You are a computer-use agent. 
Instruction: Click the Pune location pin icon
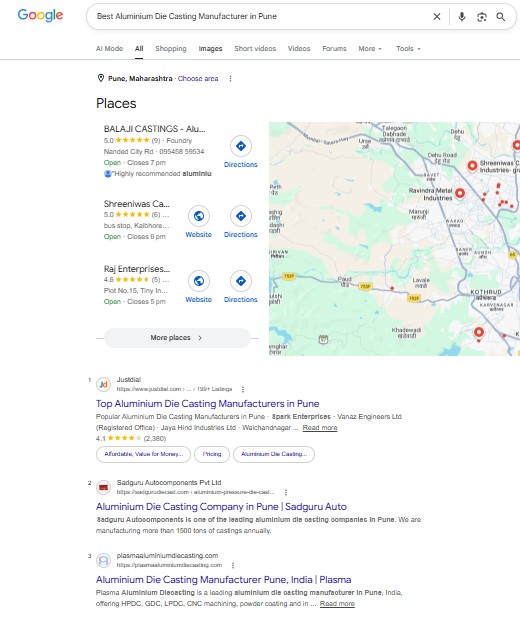pyautogui.click(x=101, y=78)
